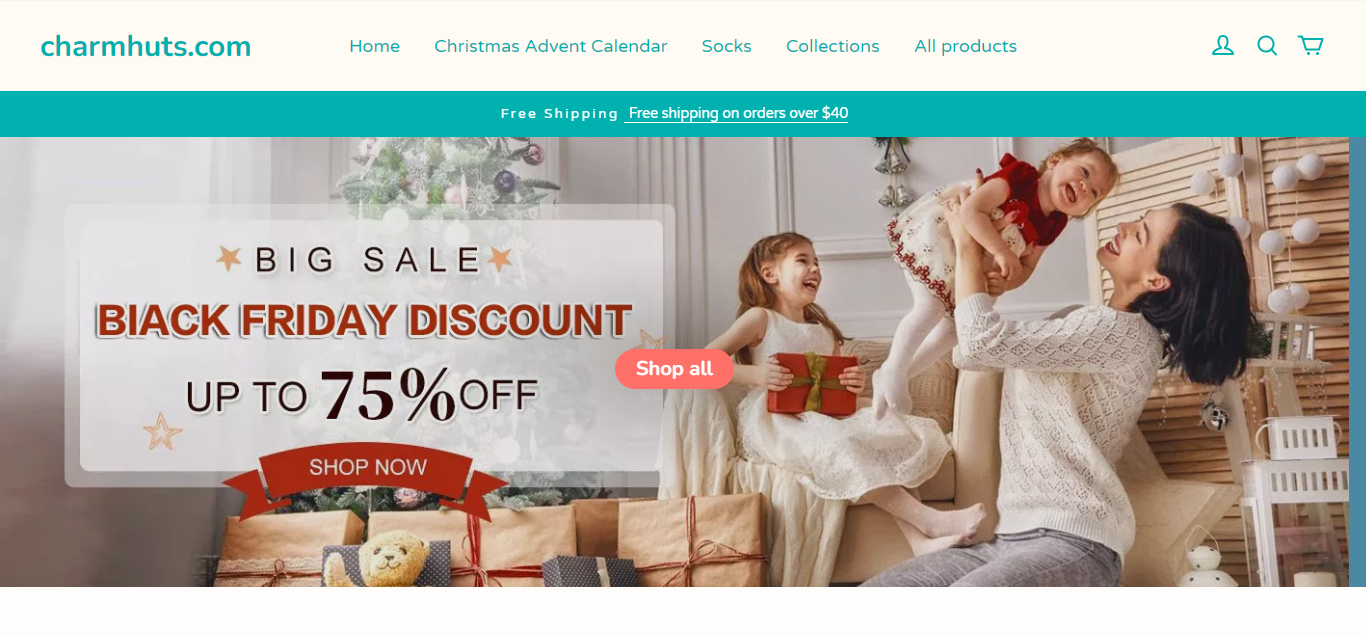
Task: Open the account login icon
Action: [1222, 46]
